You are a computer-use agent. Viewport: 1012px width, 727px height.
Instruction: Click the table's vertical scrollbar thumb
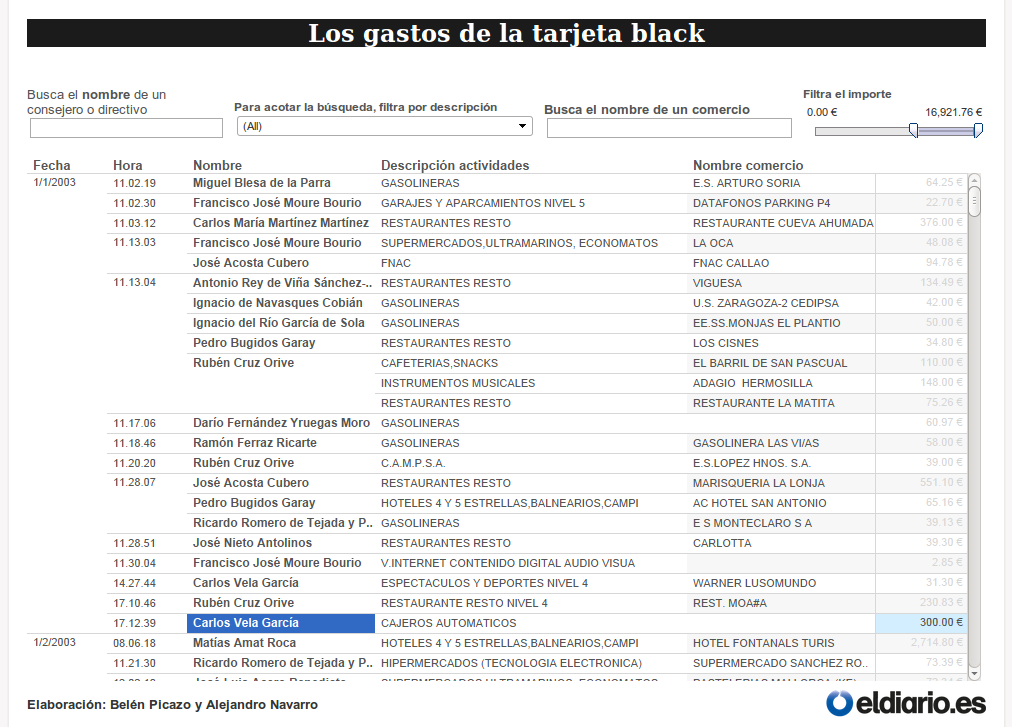click(x=974, y=201)
